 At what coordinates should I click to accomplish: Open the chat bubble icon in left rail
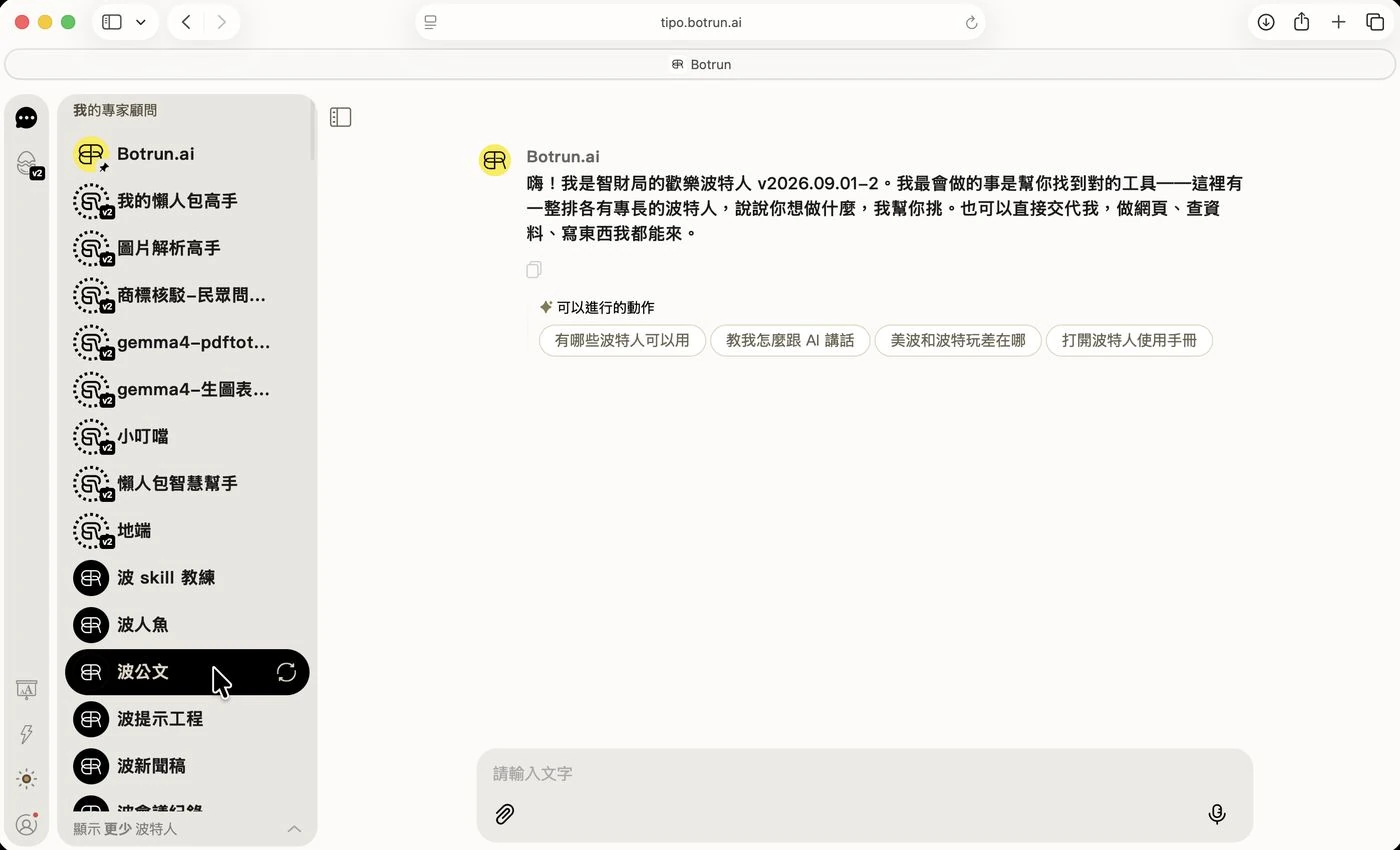(27, 118)
